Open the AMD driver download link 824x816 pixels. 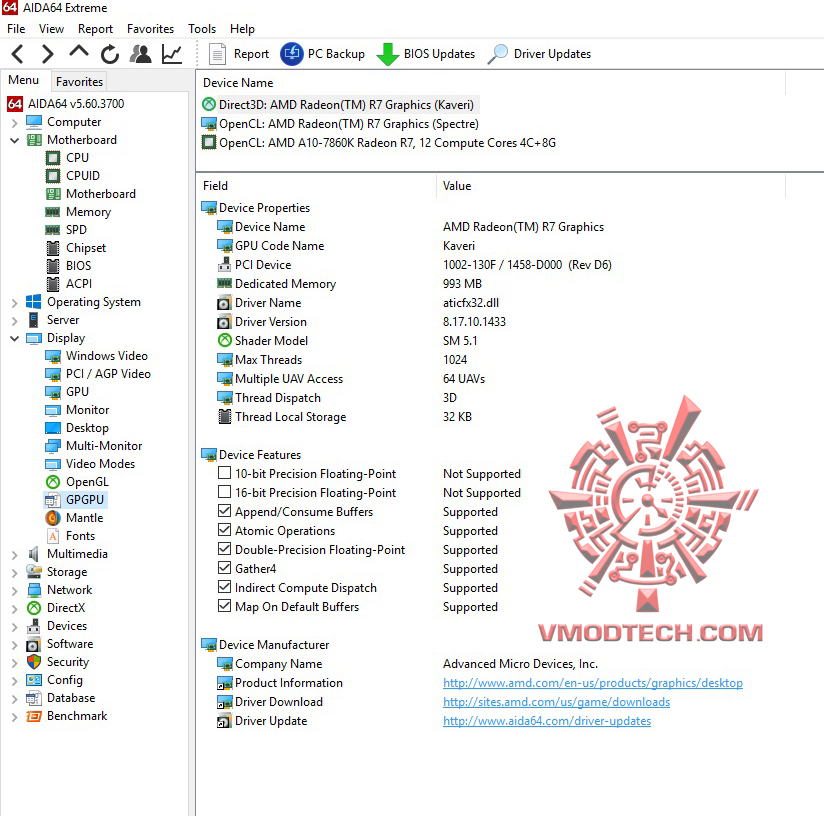tap(557, 701)
